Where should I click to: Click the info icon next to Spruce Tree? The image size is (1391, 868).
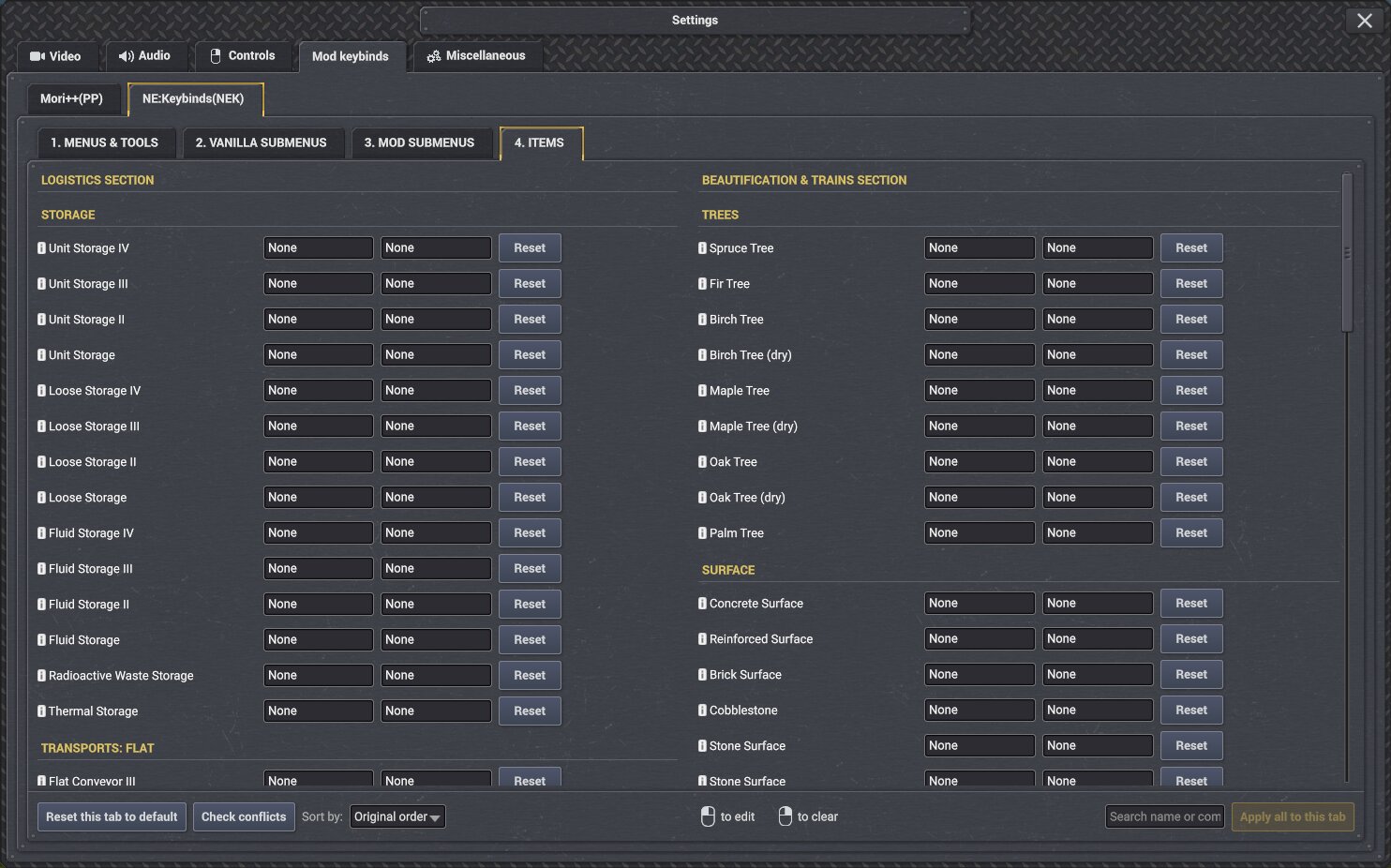(x=702, y=248)
